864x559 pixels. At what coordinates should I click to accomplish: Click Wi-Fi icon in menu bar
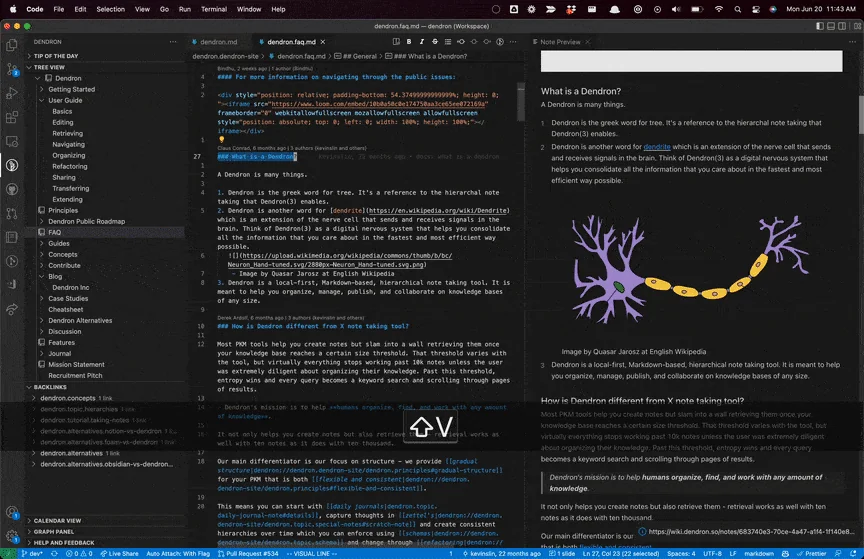pyautogui.click(x=719, y=9)
